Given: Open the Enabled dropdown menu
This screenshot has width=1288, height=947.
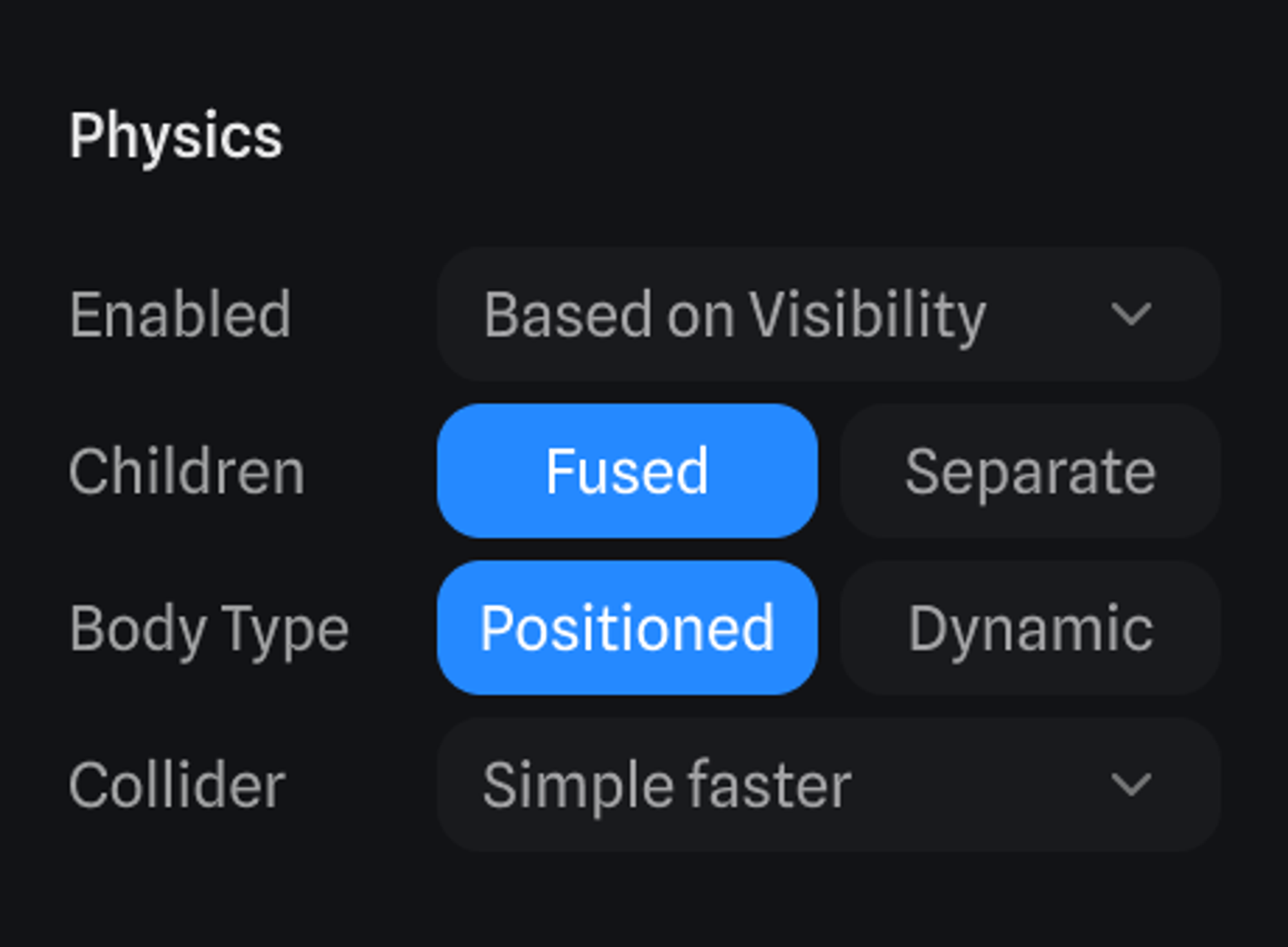Looking at the screenshot, I should click(828, 314).
